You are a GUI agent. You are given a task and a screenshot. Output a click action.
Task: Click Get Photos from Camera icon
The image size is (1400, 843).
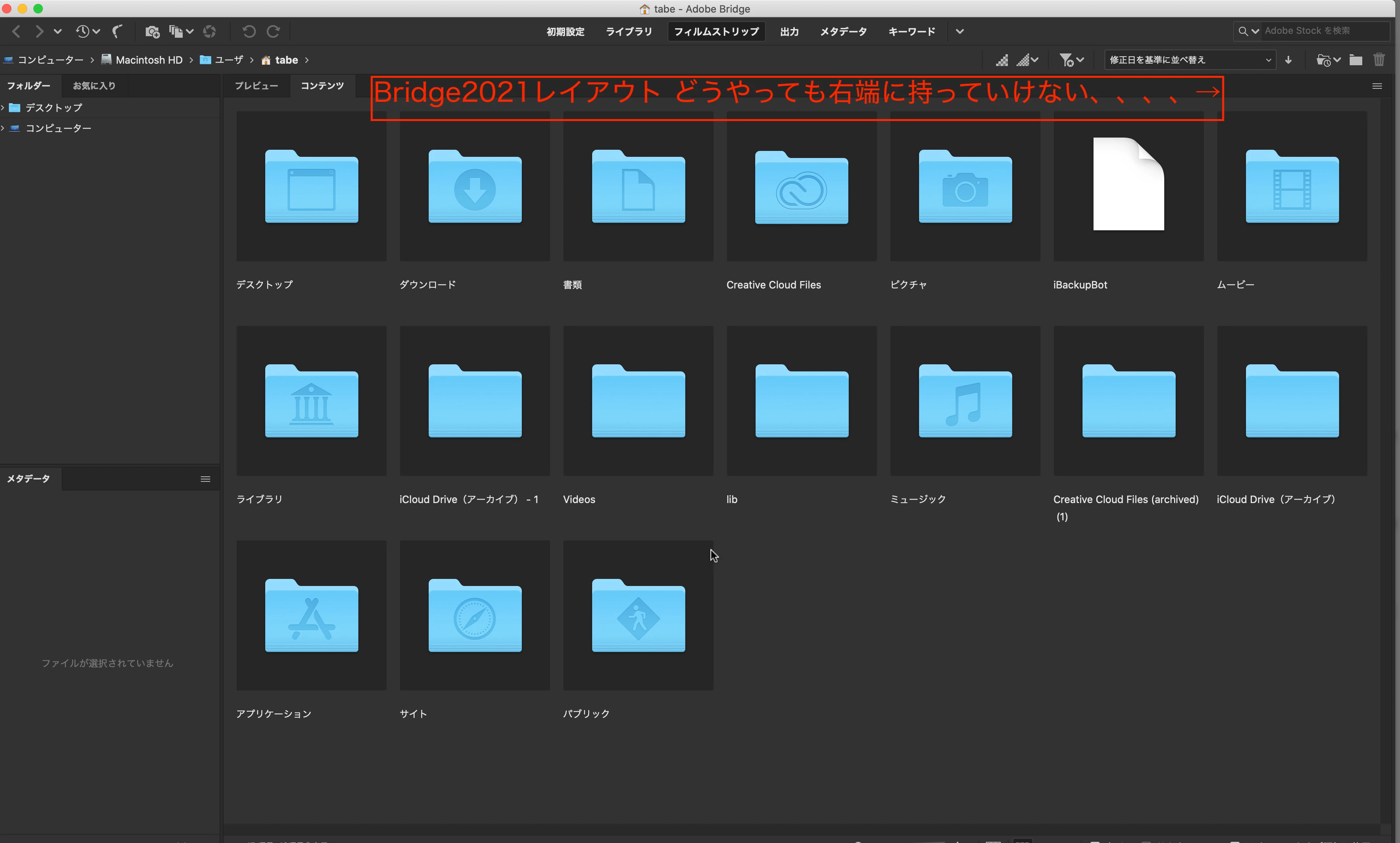(x=152, y=31)
